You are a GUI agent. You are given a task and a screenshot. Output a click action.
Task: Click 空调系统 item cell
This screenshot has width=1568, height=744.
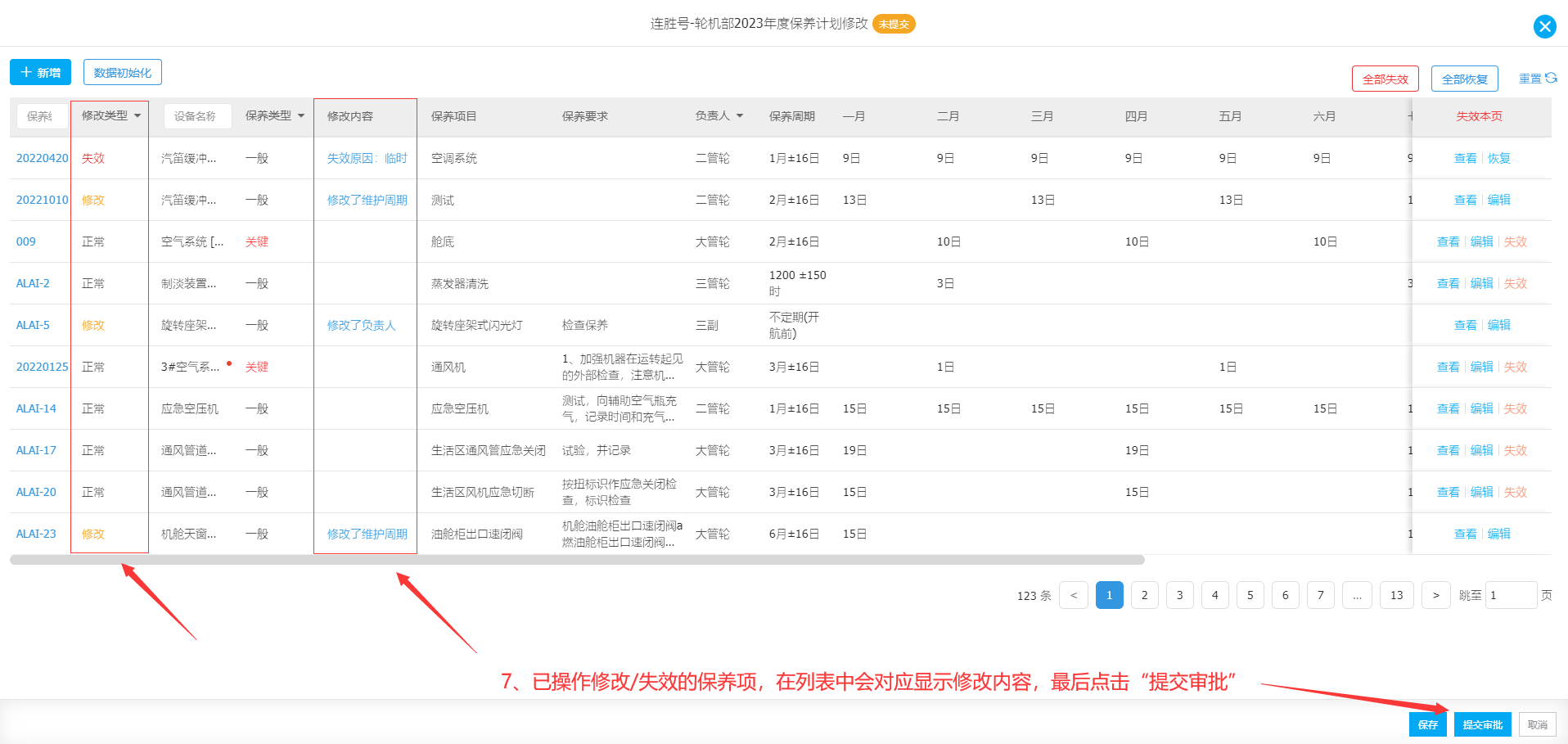[x=454, y=158]
